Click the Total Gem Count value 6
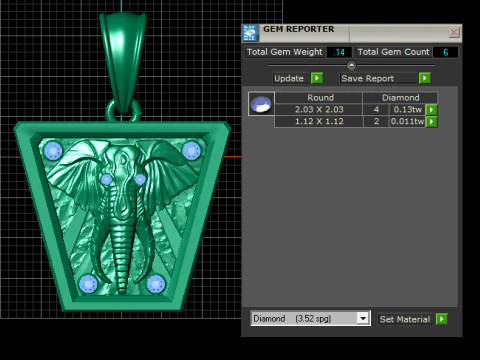 point(445,52)
